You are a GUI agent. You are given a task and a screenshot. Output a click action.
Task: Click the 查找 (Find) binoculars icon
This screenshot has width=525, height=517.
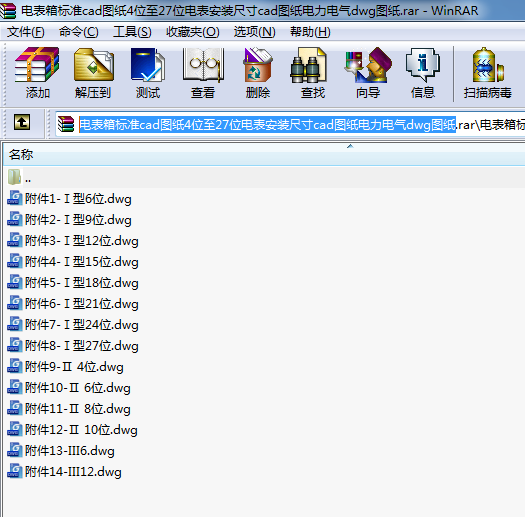308,65
